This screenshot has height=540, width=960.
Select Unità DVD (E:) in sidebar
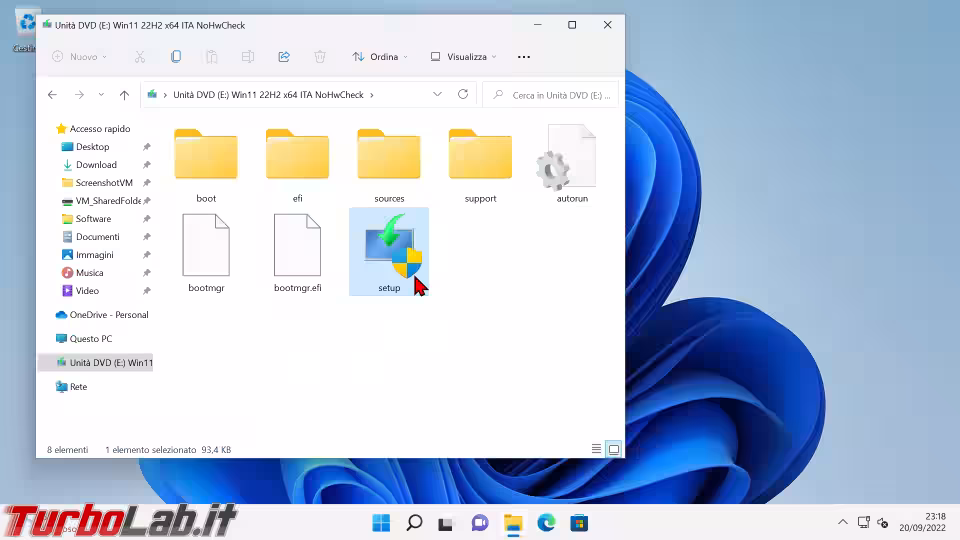[96, 362]
